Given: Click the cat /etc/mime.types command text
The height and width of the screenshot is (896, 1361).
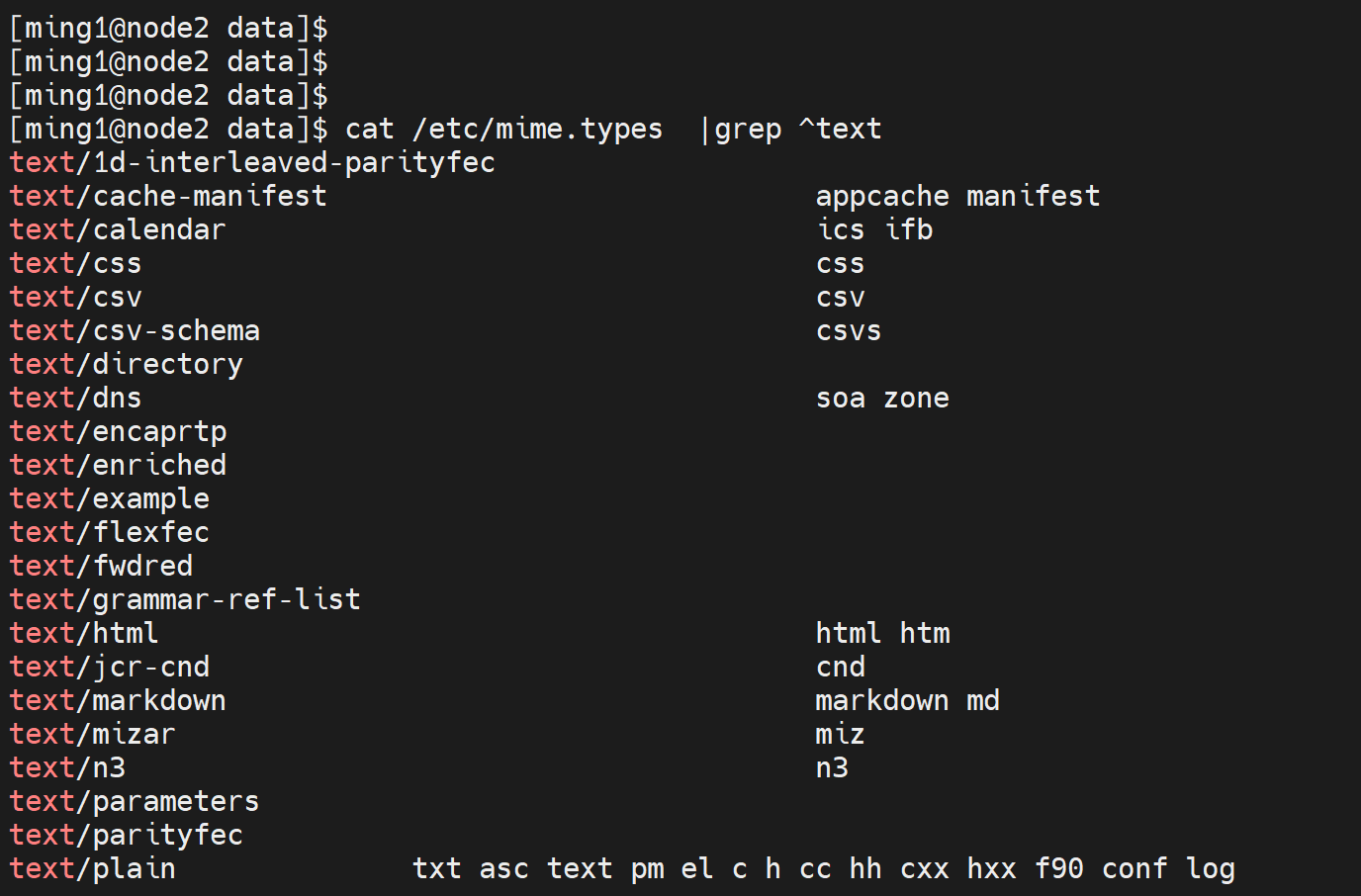Looking at the screenshot, I should point(503,130).
